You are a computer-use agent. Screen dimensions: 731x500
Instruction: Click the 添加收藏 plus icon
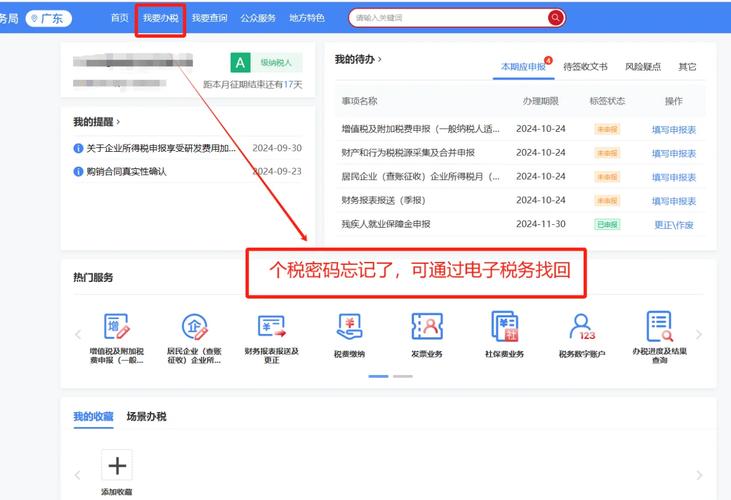pos(117,465)
